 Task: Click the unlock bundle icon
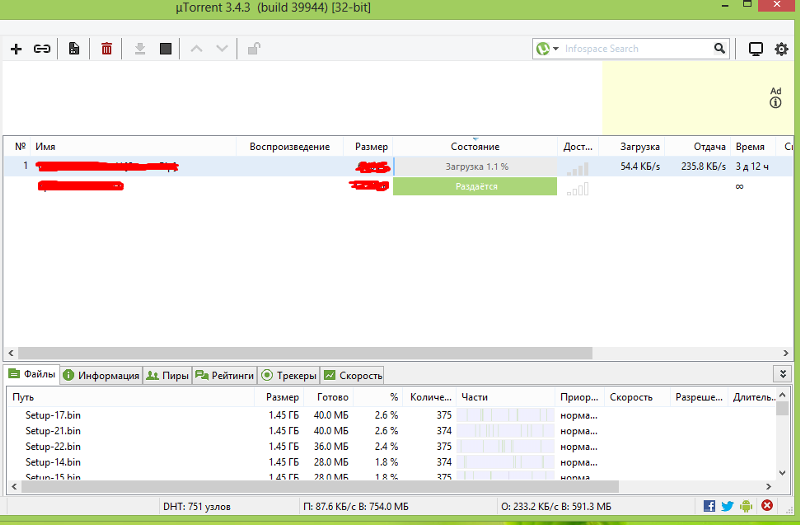(254, 49)
